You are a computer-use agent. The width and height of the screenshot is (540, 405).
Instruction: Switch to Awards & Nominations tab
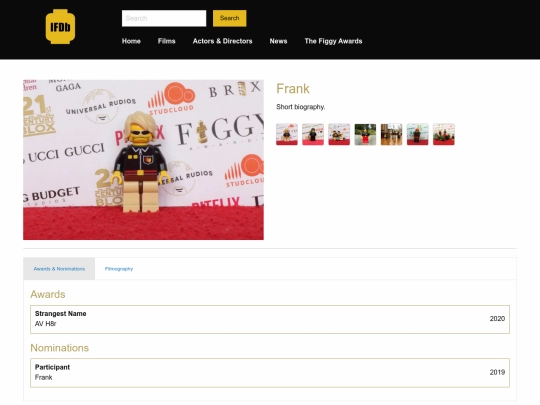tap(59, 269)
